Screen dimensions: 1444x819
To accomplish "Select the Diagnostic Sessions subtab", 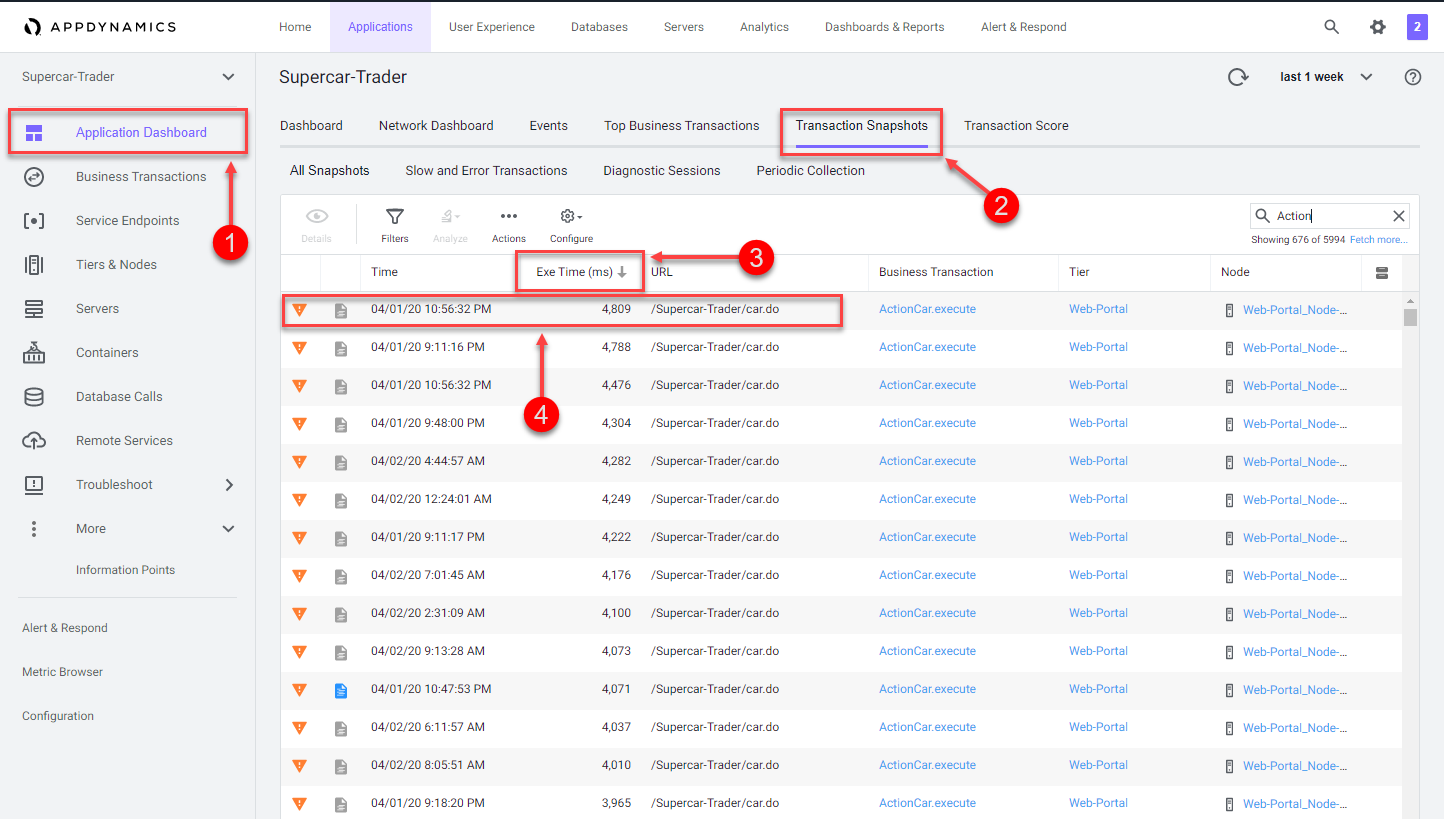I will click(662, 171).
